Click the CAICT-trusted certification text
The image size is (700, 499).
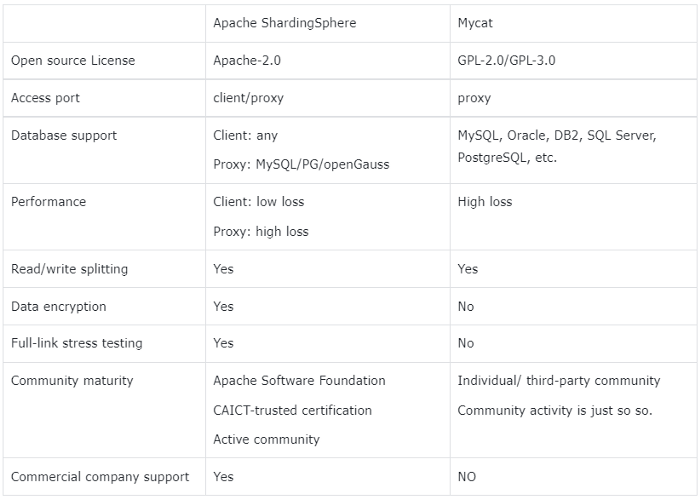click(292, 411)
